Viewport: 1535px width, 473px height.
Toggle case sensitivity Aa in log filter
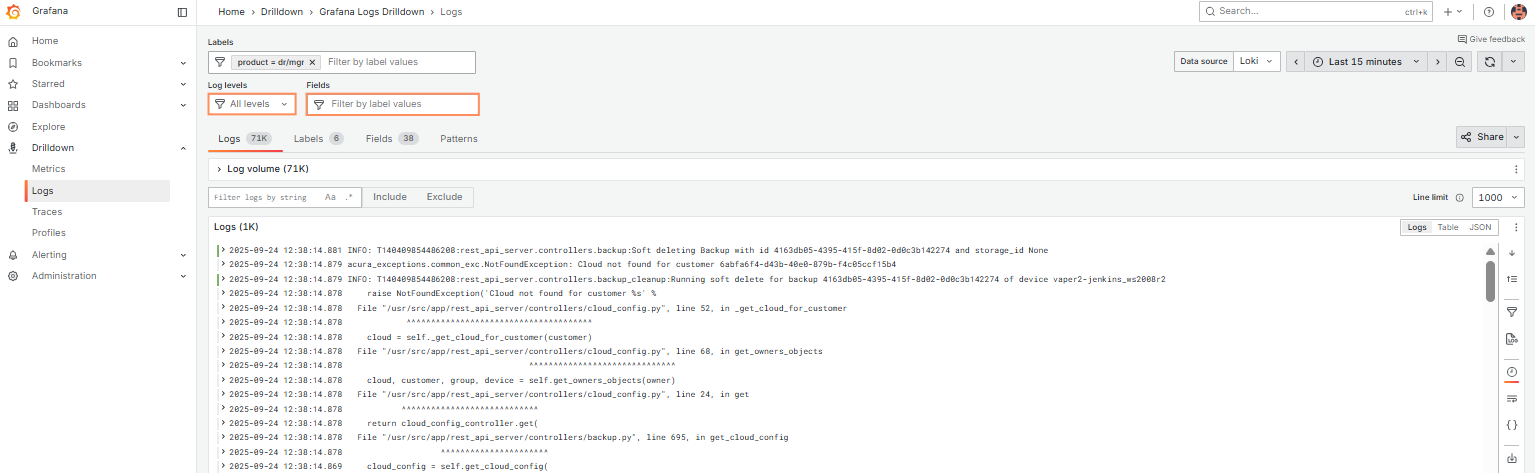[x=330, y=197]
